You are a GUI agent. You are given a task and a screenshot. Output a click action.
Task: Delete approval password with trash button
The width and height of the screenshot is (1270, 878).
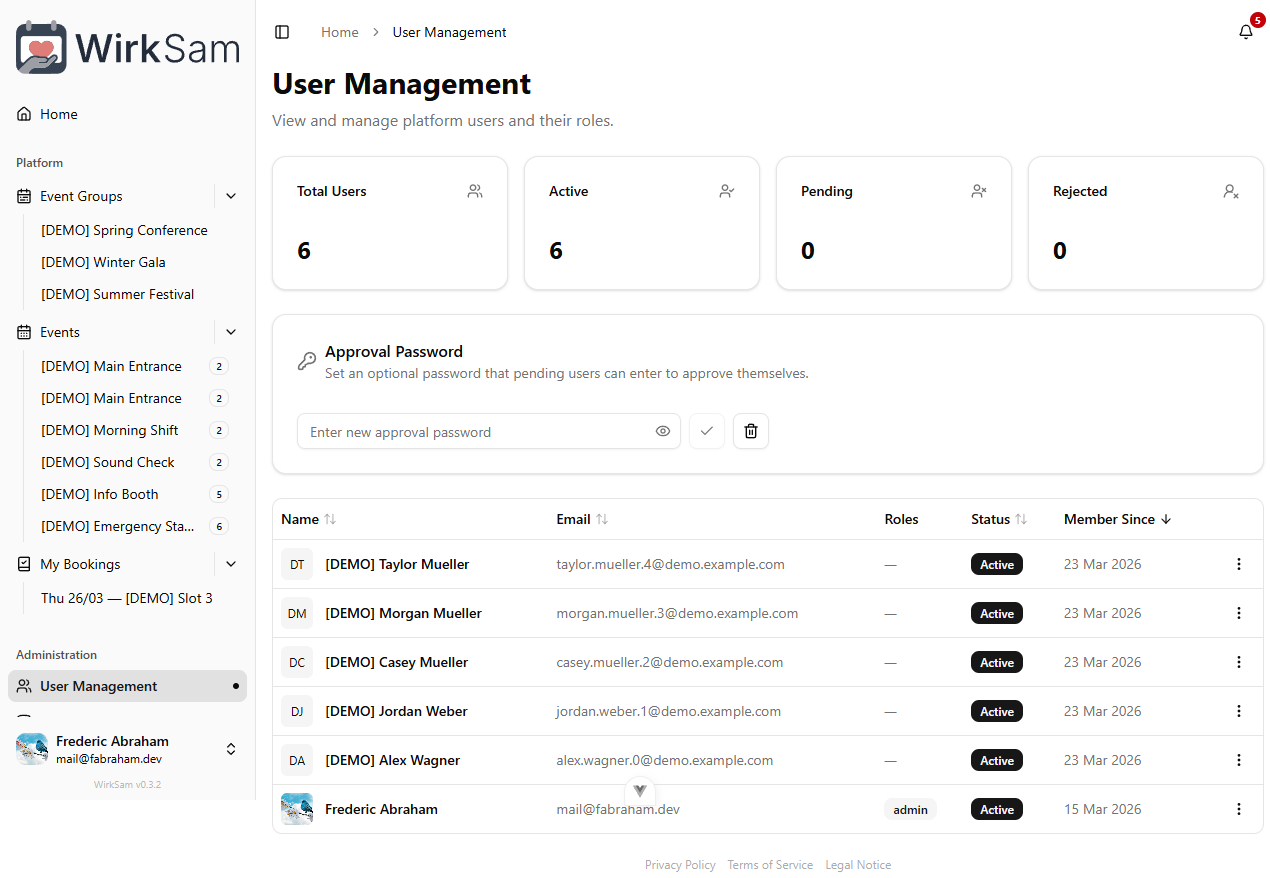(x=751, y=431)
